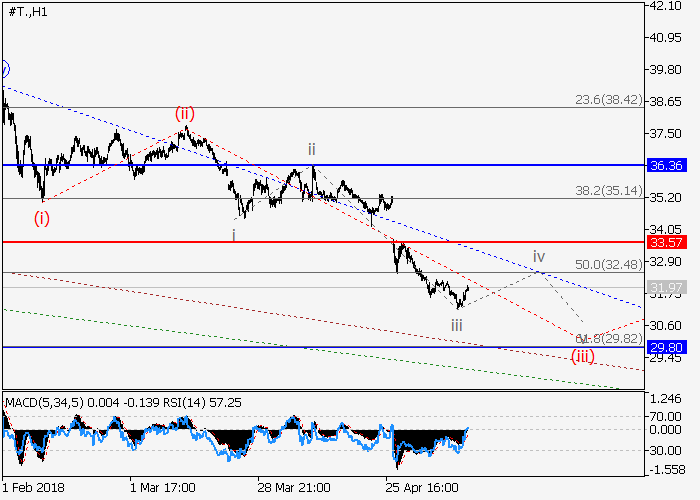Select the green 'ii' sub-wave label
This screenshot has width=700, height=500.
click(312, 149)
